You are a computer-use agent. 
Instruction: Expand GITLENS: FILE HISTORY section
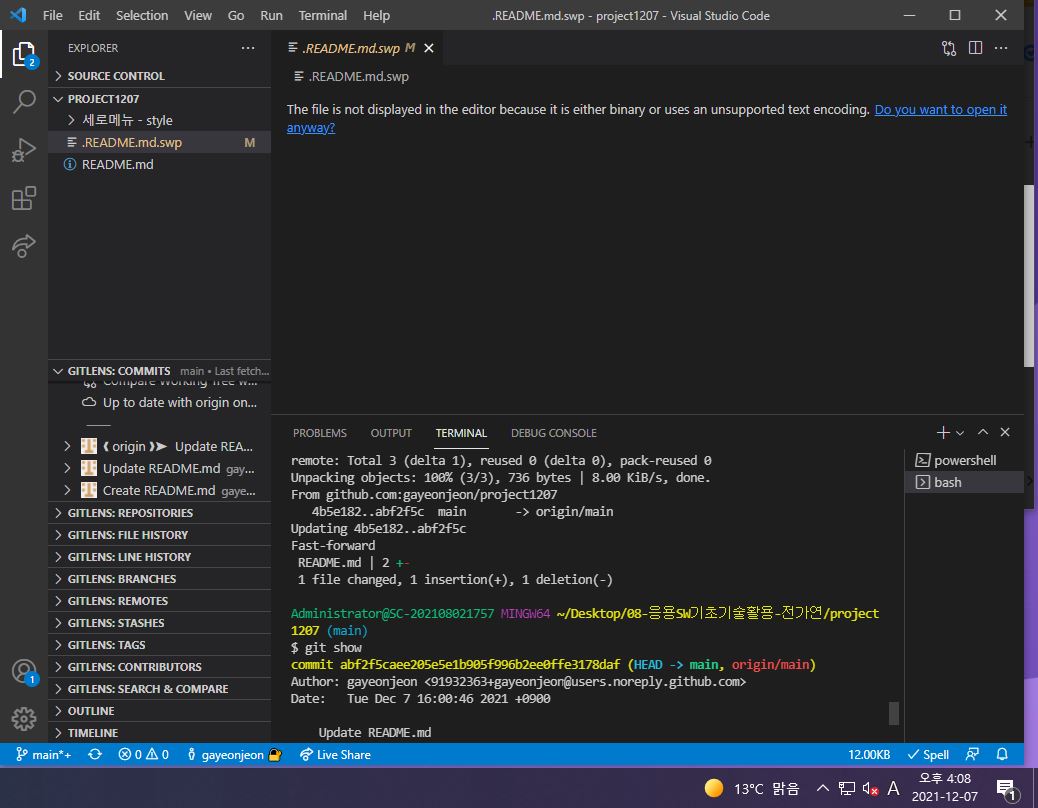click(x=160, y=535)
